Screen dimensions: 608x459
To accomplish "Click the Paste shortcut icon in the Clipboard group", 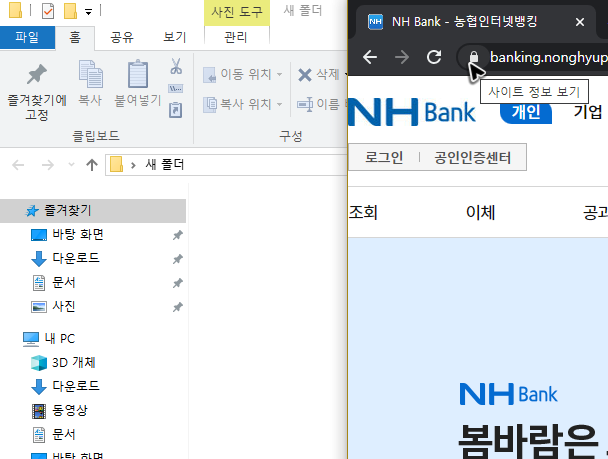I will coord(176,110).
